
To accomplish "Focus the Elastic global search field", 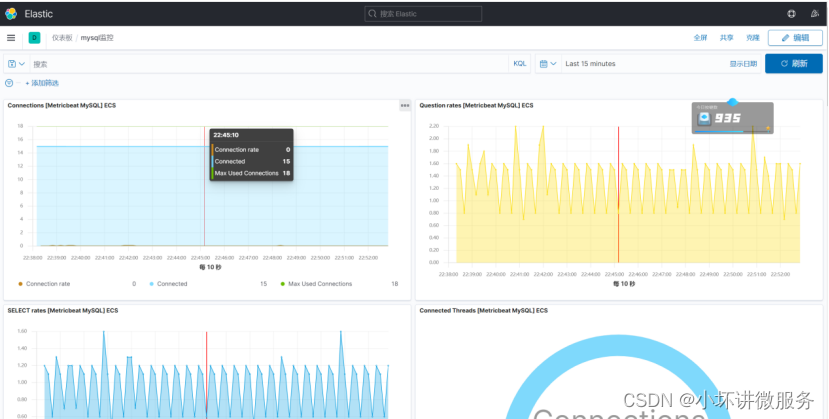I will 423,14.
